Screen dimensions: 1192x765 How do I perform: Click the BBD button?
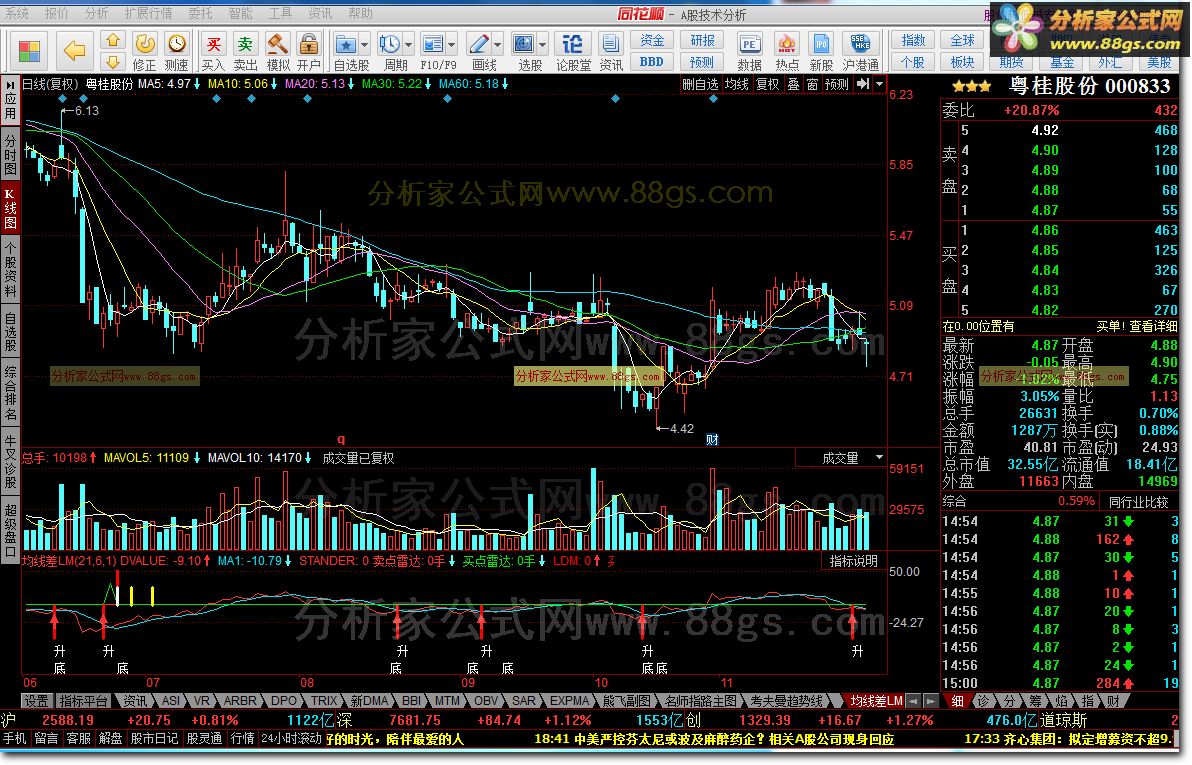pyautogui.click(x=651, y=62)
